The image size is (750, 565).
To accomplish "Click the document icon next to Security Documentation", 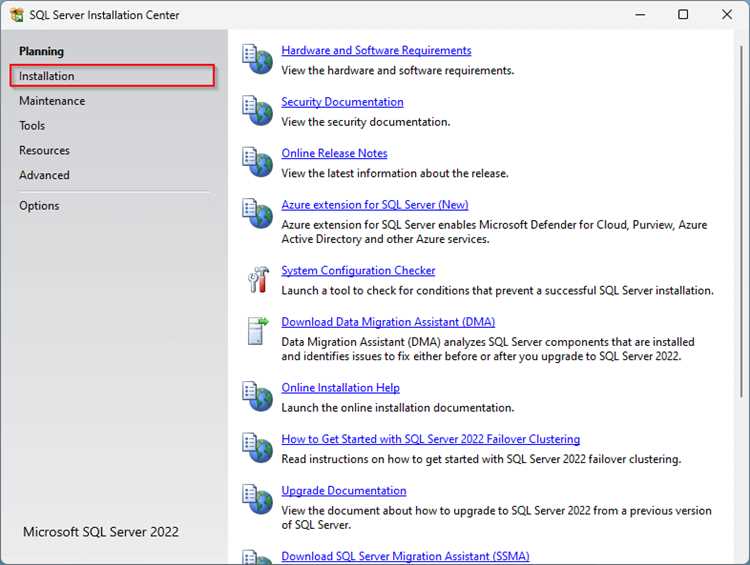I will (257, 111).
